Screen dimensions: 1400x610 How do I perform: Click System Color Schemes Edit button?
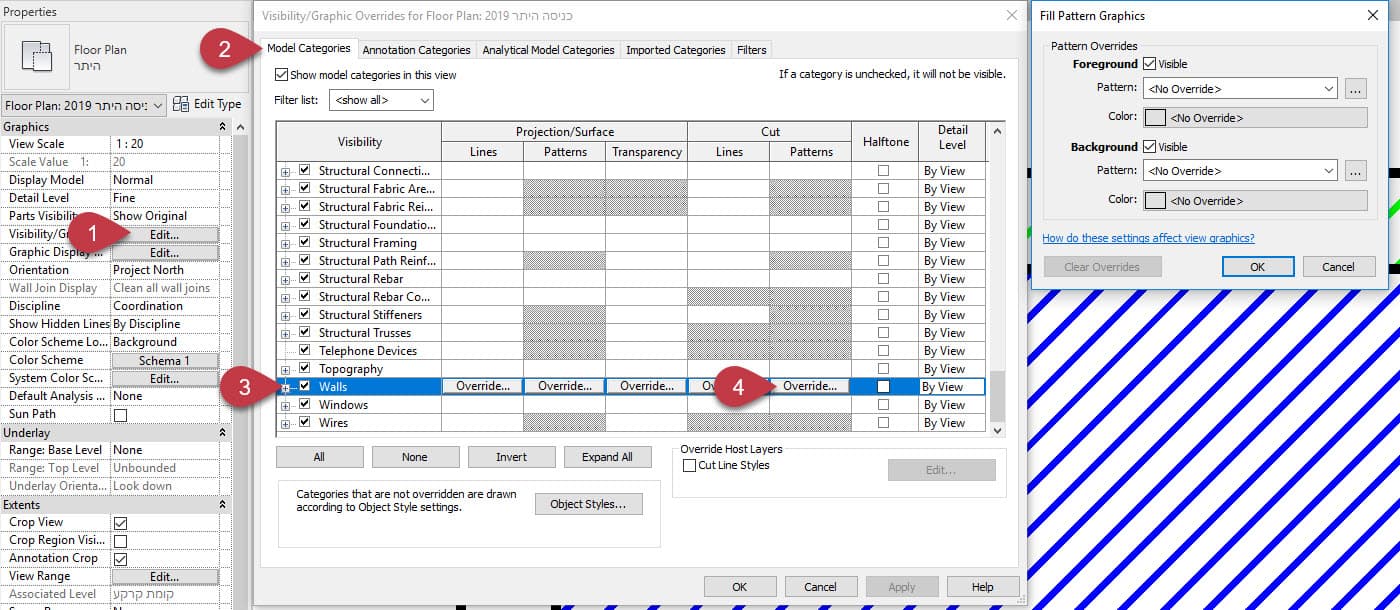coord(165,378)
